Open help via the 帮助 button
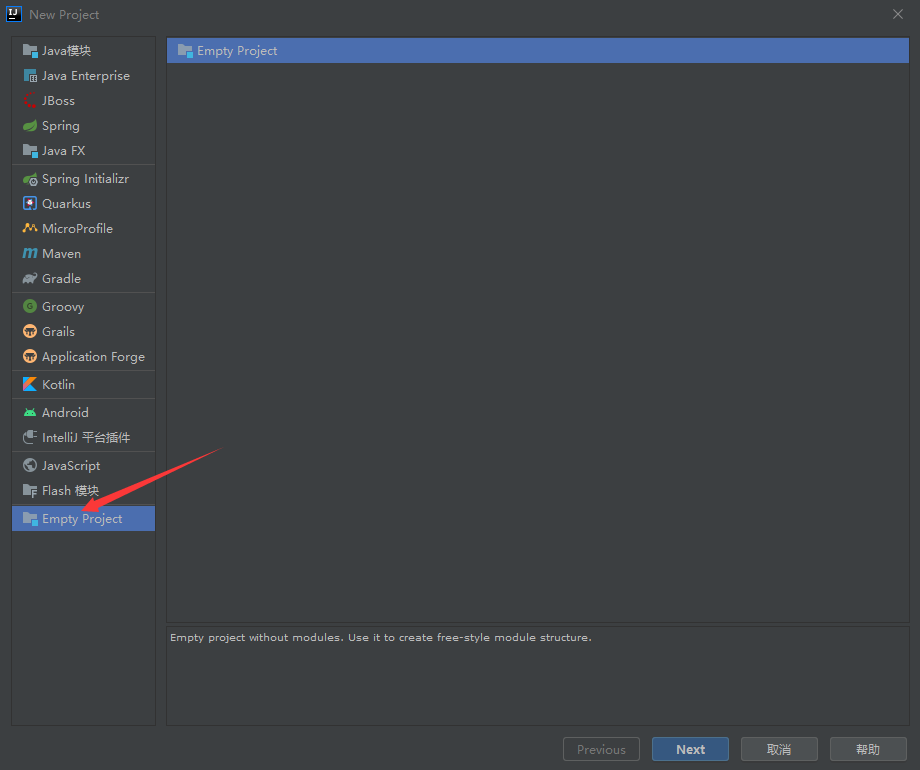Viewport: 920px width, 770px height. tap(868, 749)
